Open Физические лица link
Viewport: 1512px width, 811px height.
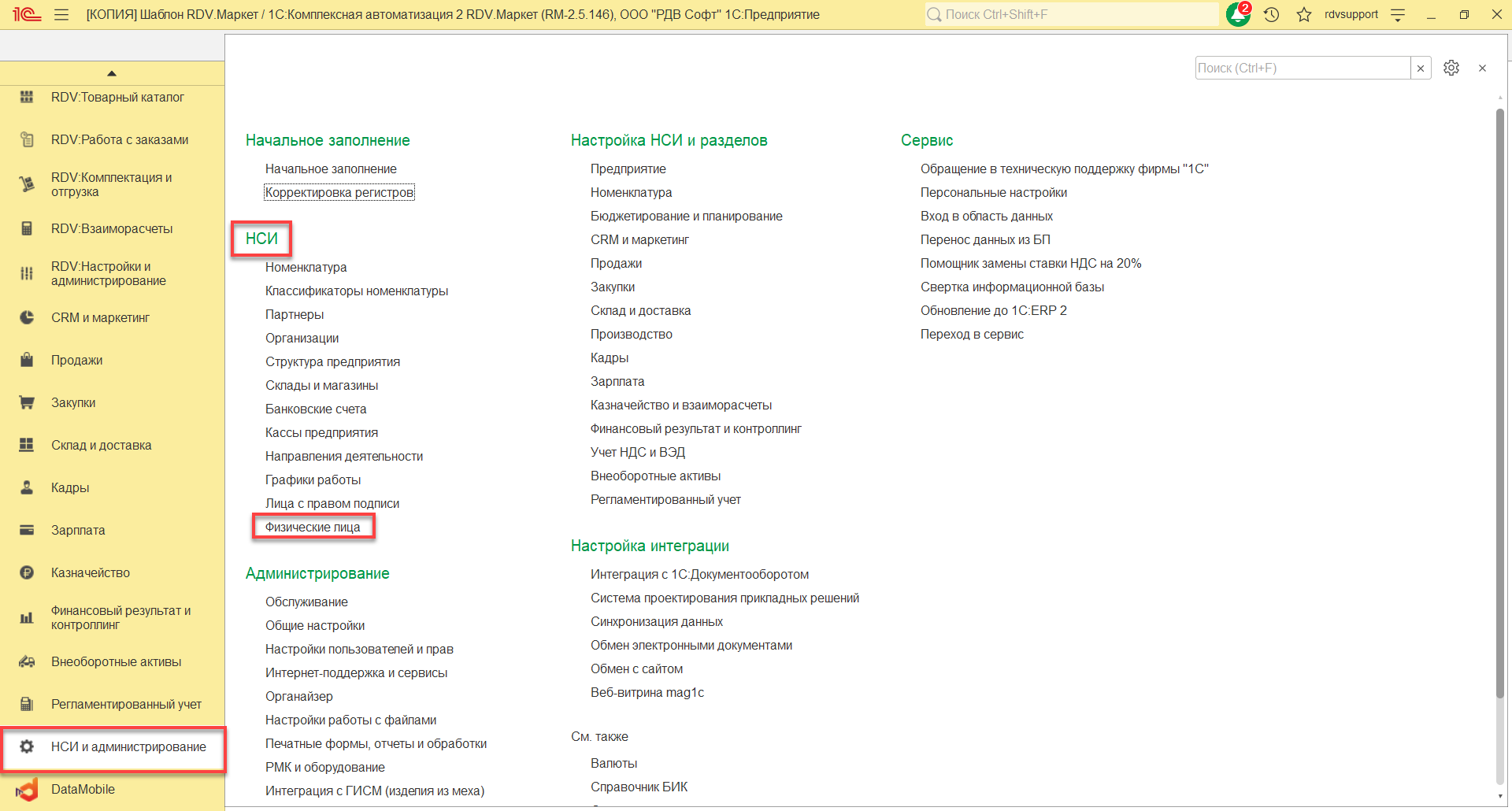coord(313,527)
